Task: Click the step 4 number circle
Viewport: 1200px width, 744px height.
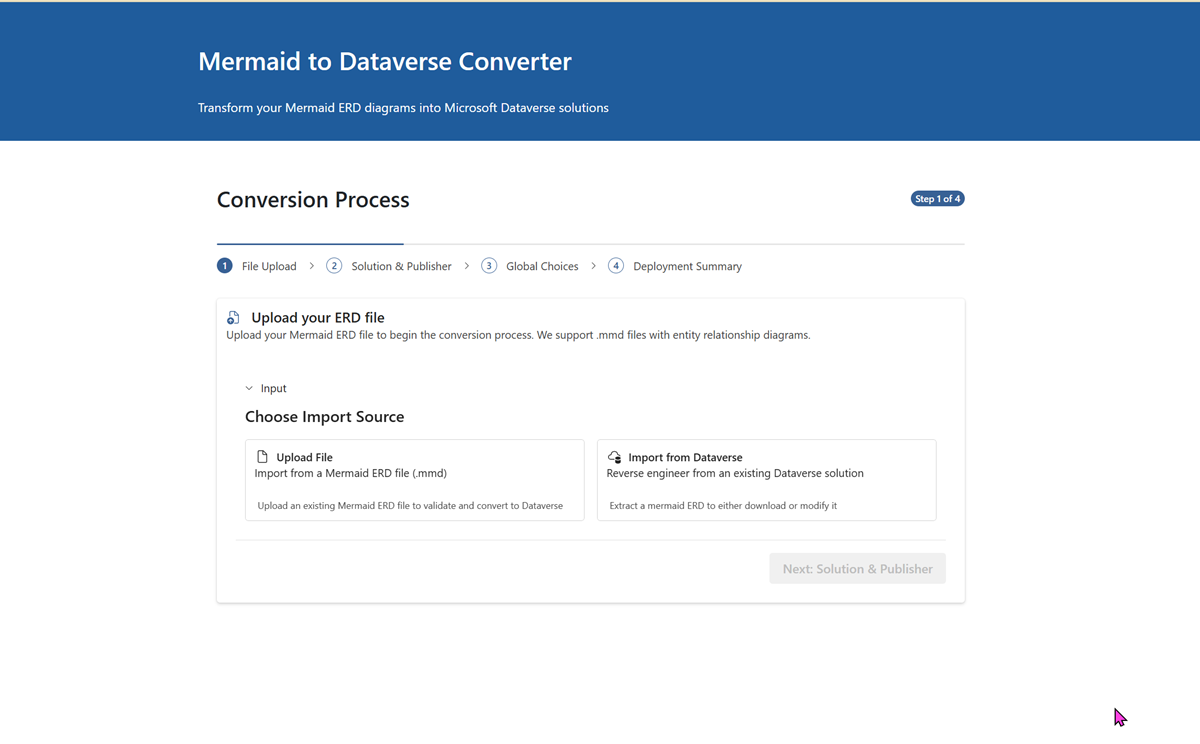Action: pos(616,266)
